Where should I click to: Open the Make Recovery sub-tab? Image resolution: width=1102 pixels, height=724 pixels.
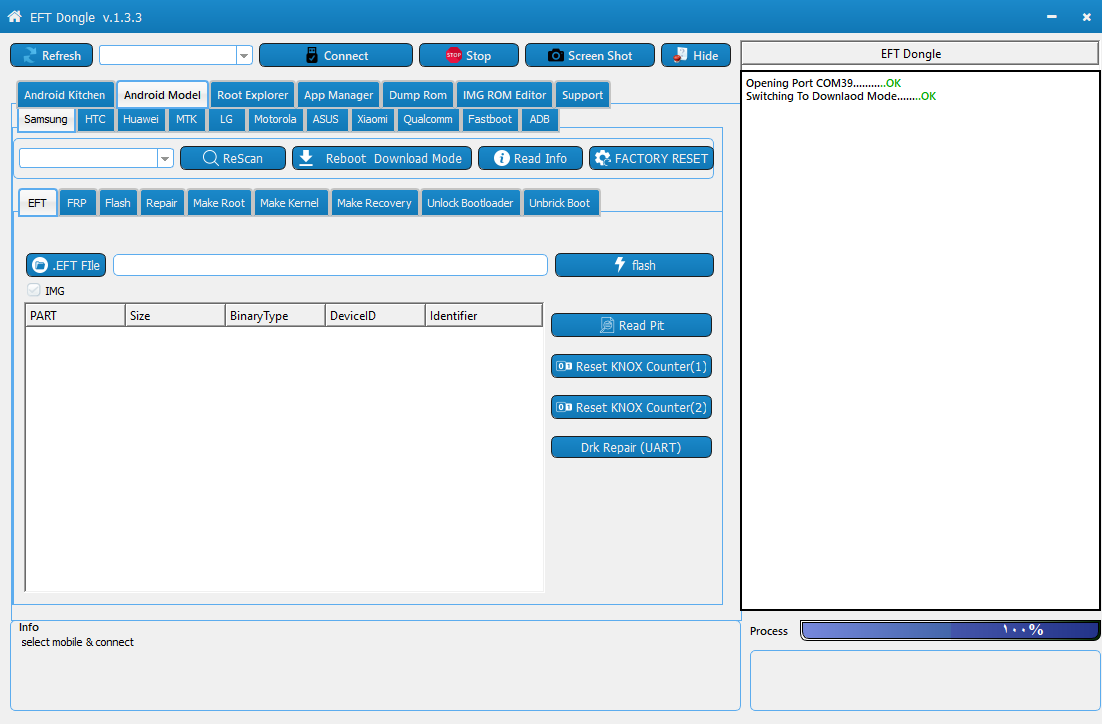click(374, 202)
